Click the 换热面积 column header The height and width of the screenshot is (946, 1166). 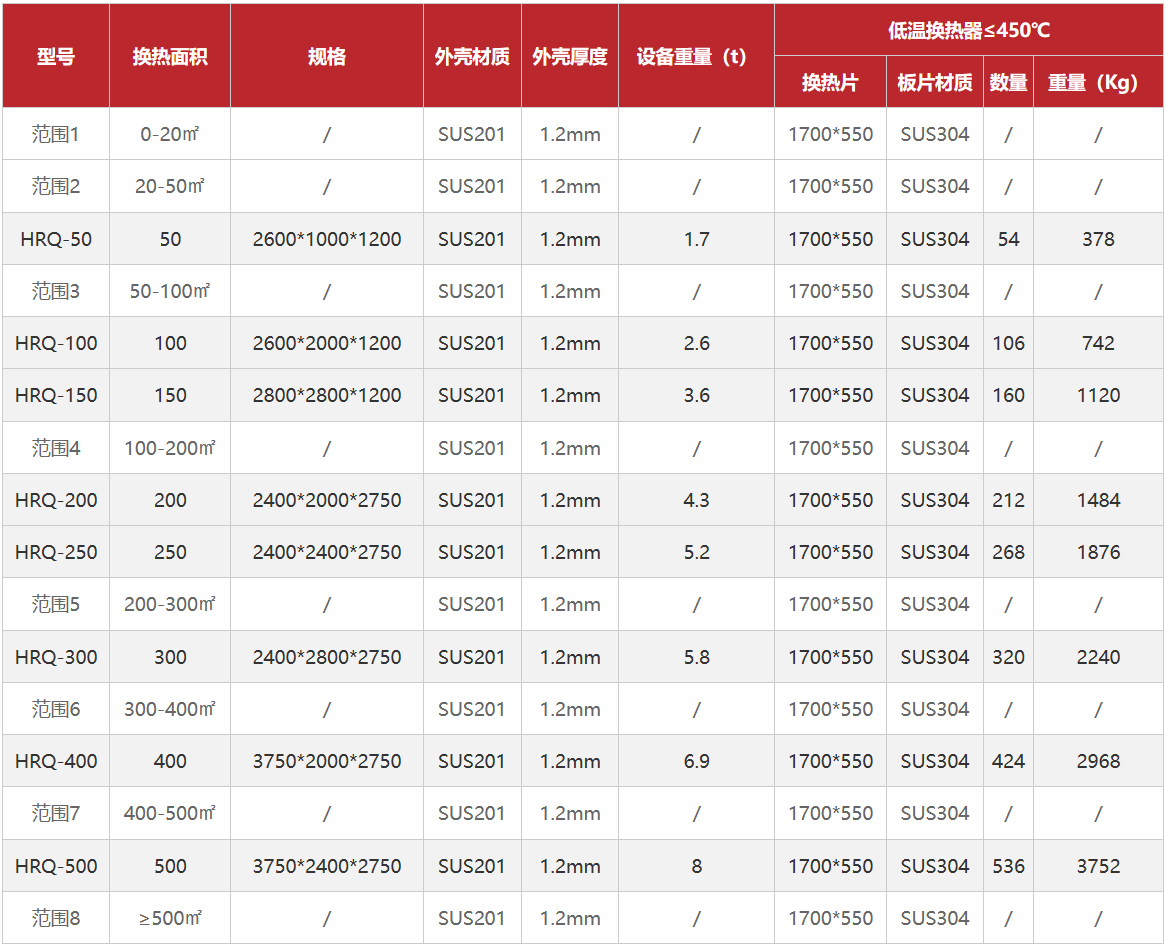tap(170, 57)
